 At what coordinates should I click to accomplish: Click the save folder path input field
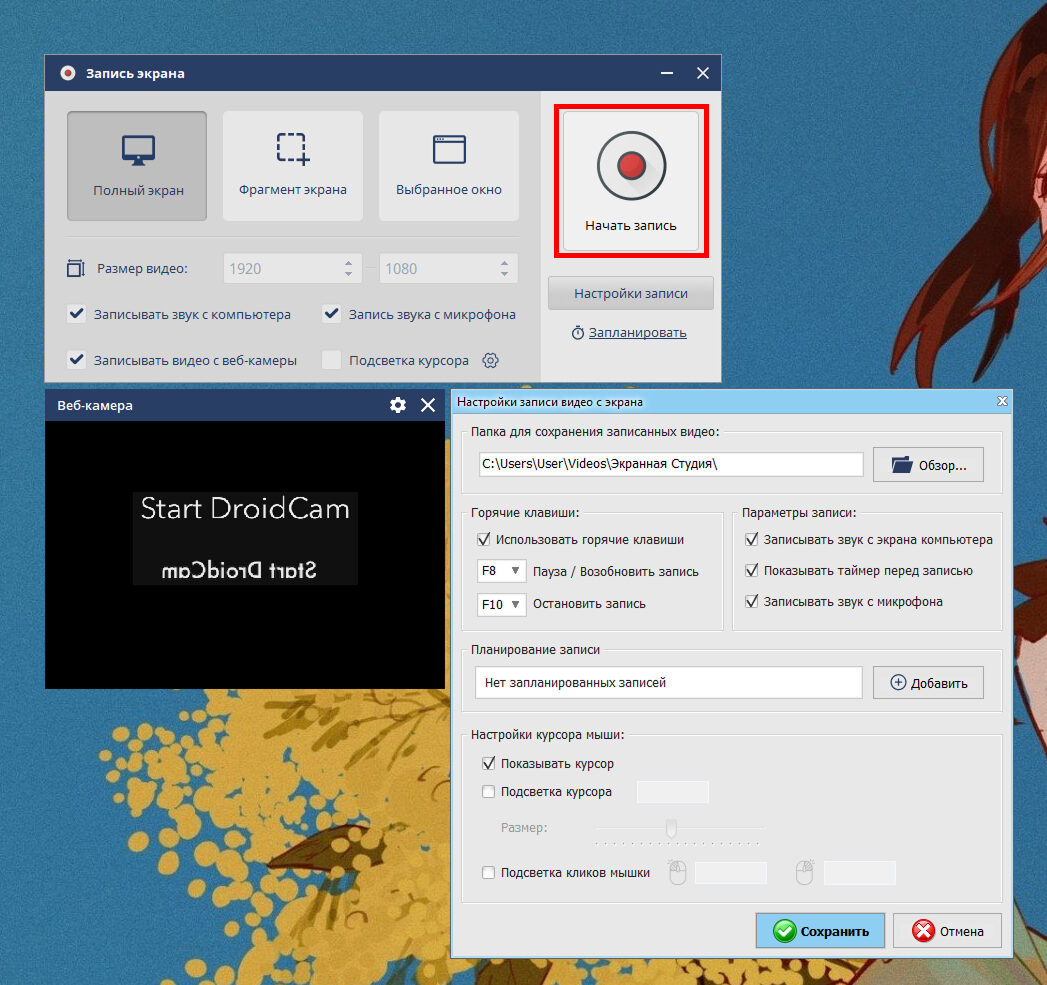tap(670, 464)
